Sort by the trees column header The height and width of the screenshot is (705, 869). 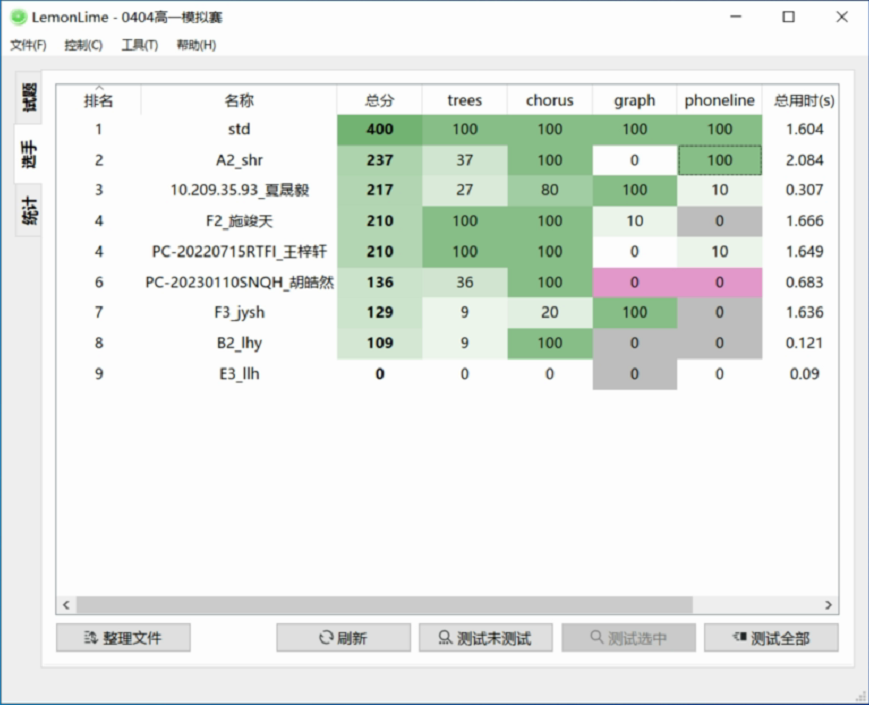[464, 101]
